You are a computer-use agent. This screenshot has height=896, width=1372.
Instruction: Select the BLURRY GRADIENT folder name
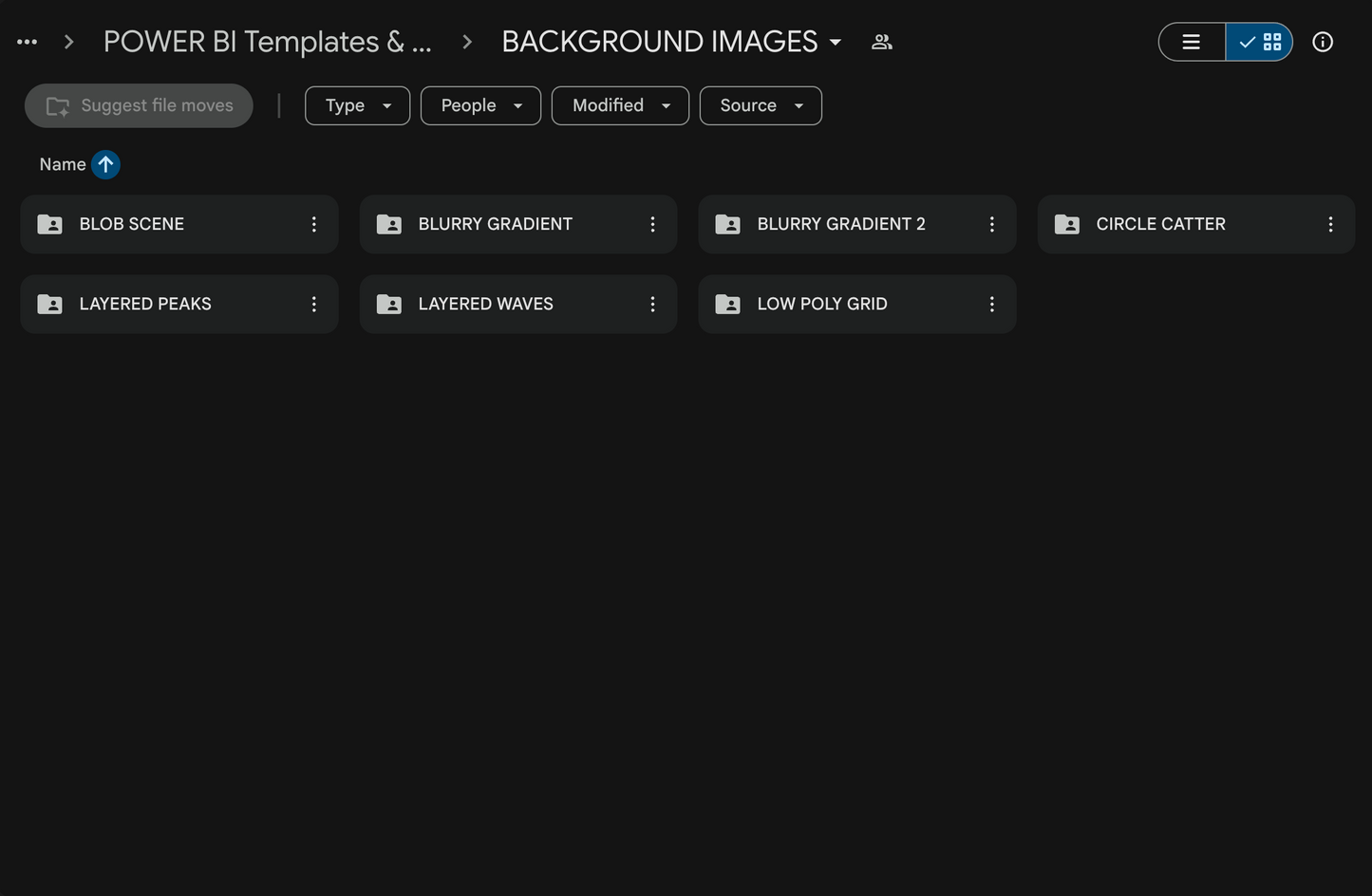(496, 224)
